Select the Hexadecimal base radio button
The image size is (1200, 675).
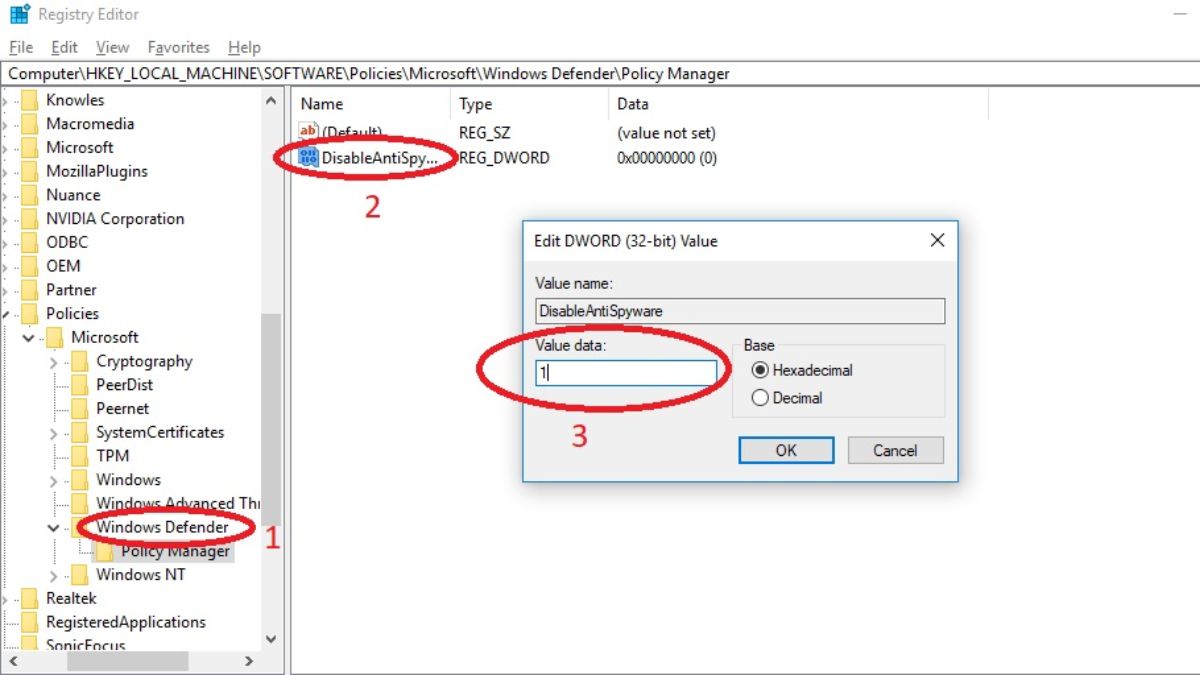[760, 370]
